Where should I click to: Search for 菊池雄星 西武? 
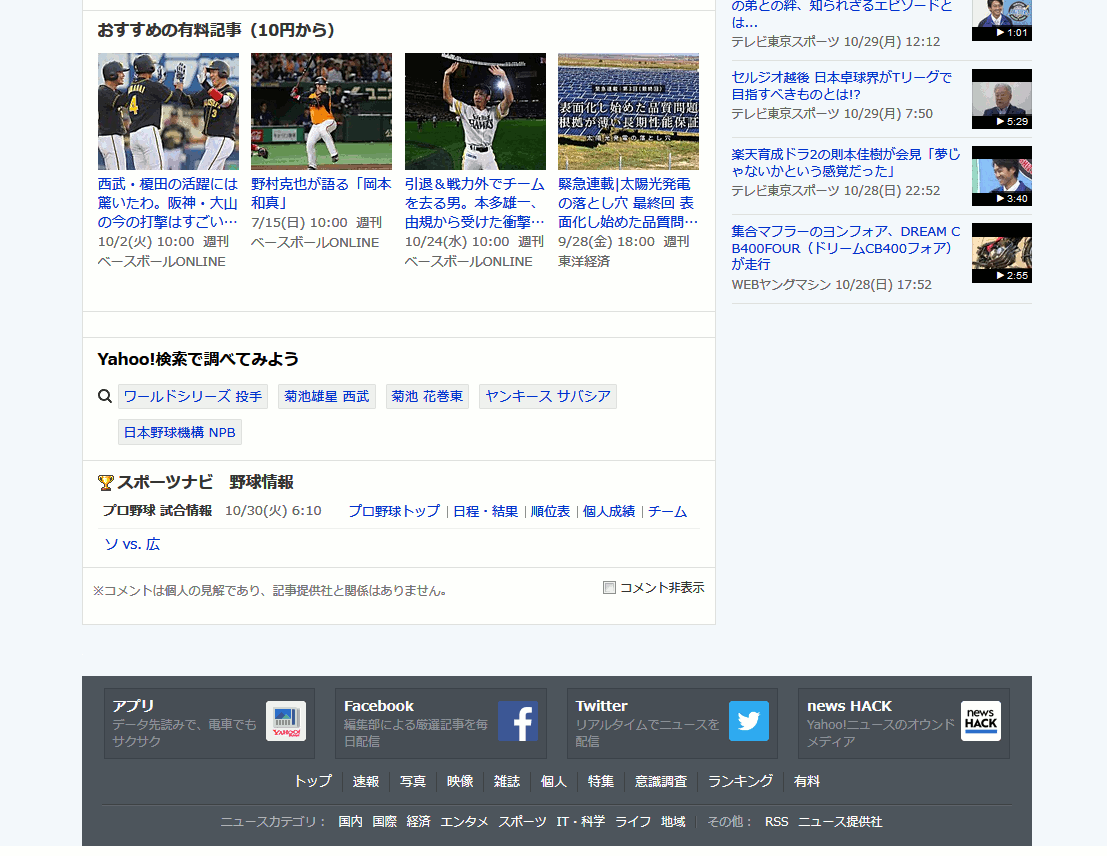point(327,396)
